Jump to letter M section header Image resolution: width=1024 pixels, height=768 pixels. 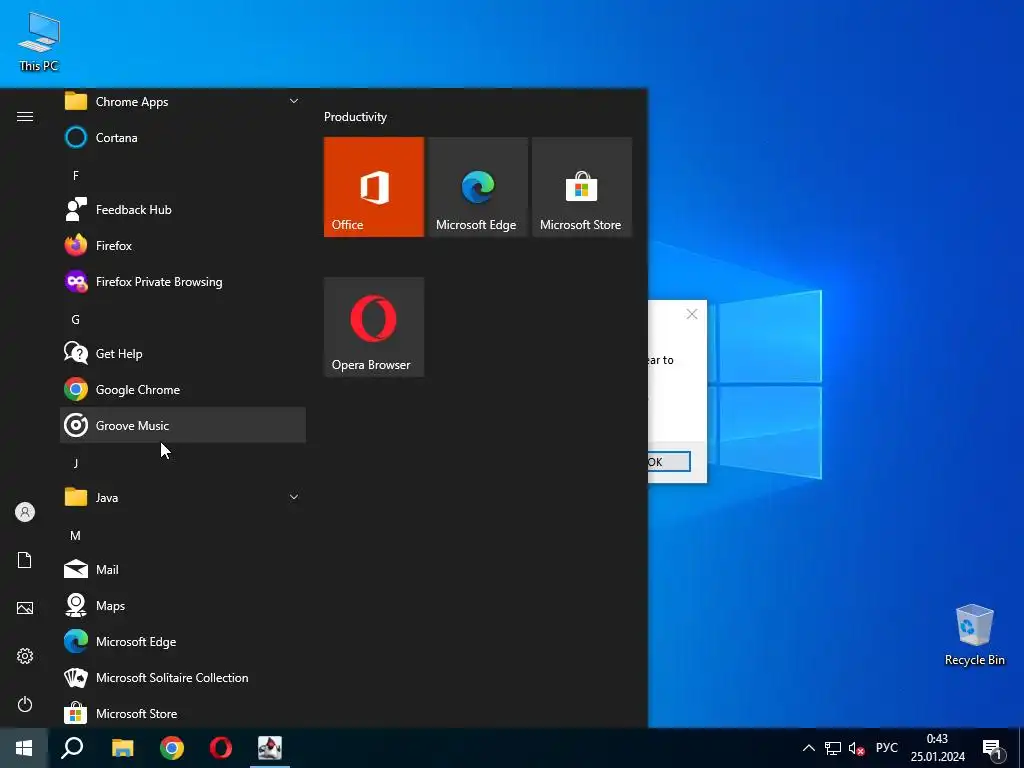click(76, 536)
